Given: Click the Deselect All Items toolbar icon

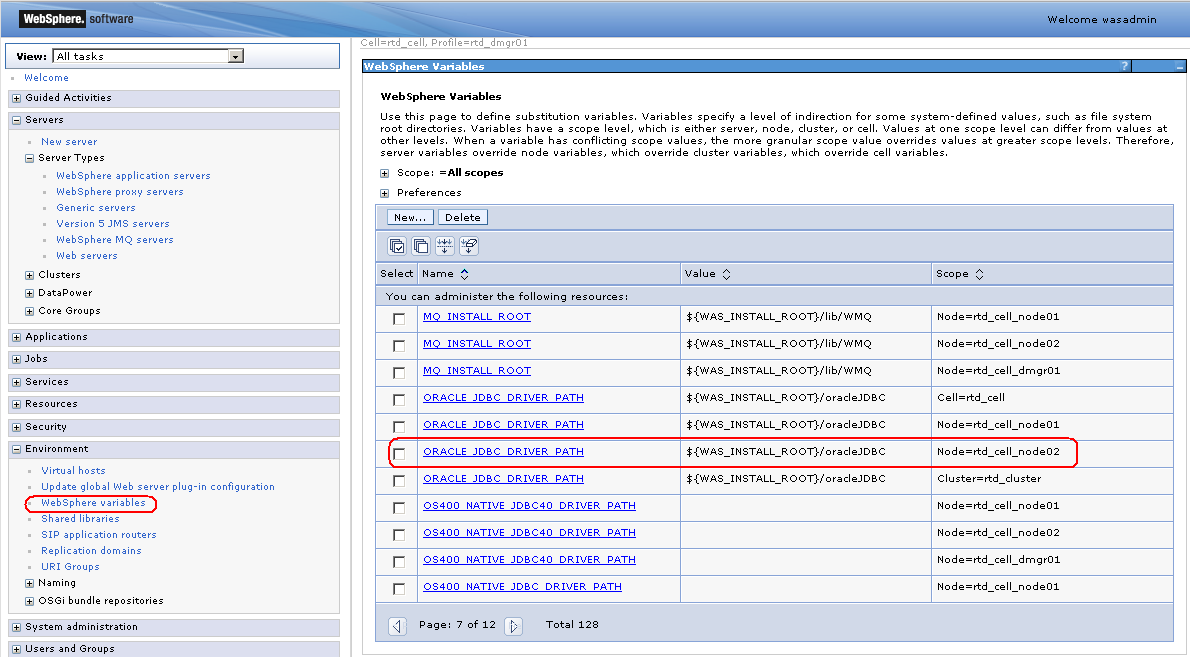Looking at the screenshot, I should click(421, 246).
